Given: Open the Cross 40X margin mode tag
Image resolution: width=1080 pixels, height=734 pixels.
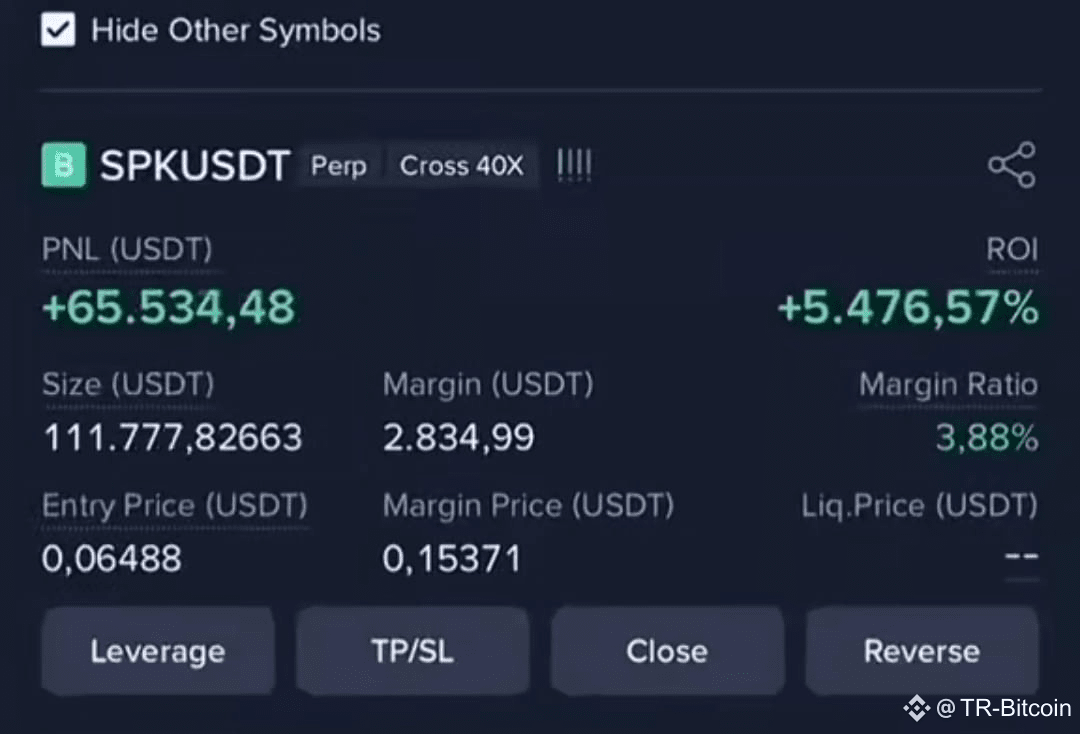Looking at the screenshot, I should (x=461, y=166).
